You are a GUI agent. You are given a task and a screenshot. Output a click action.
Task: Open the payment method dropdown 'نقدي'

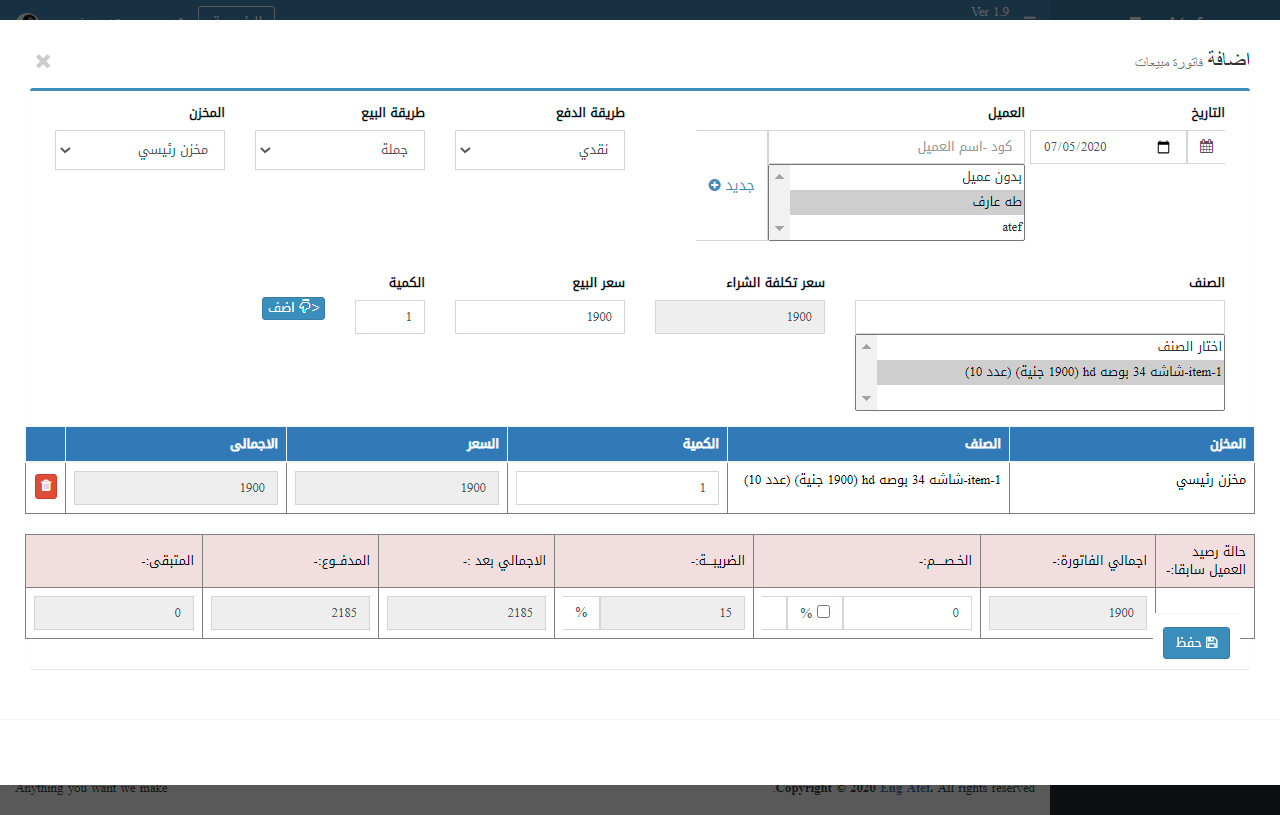(x=540, y=150)
